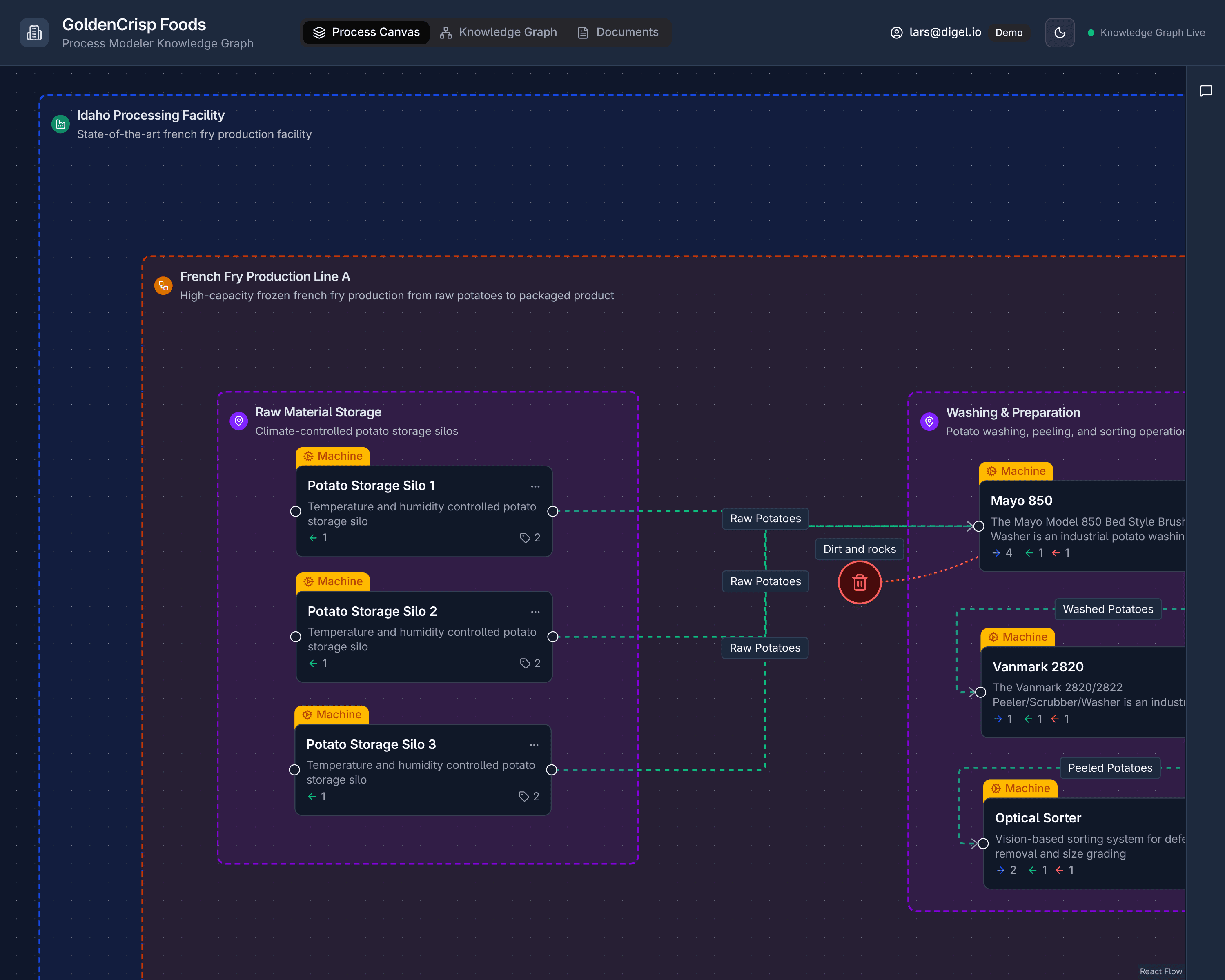1225x980 pixels.
Task: Click the Raw Potatoes edge label
Action: pos(765,518)
